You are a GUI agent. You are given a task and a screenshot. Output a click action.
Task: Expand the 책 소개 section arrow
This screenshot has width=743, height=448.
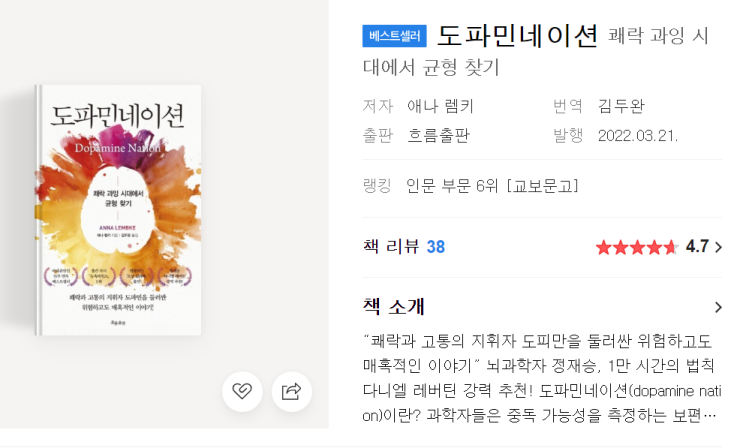point(718,307)
